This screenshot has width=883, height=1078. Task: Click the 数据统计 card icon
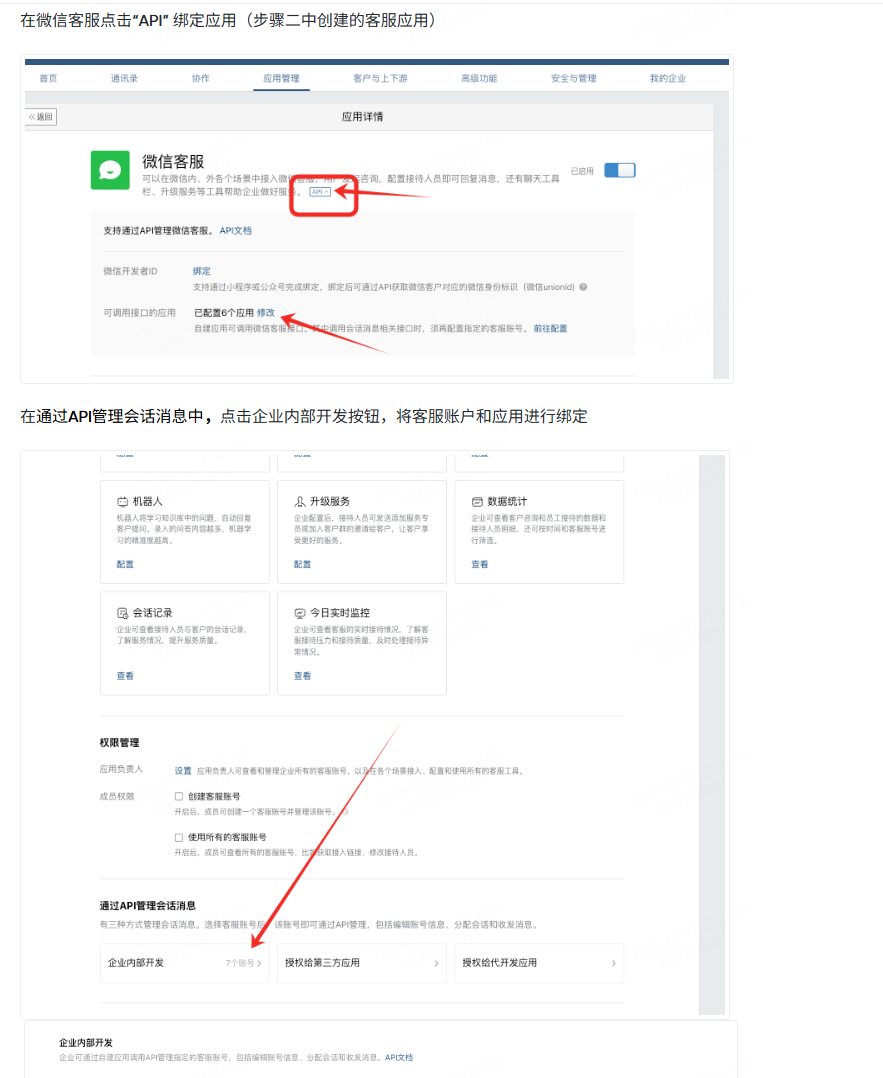477,501
